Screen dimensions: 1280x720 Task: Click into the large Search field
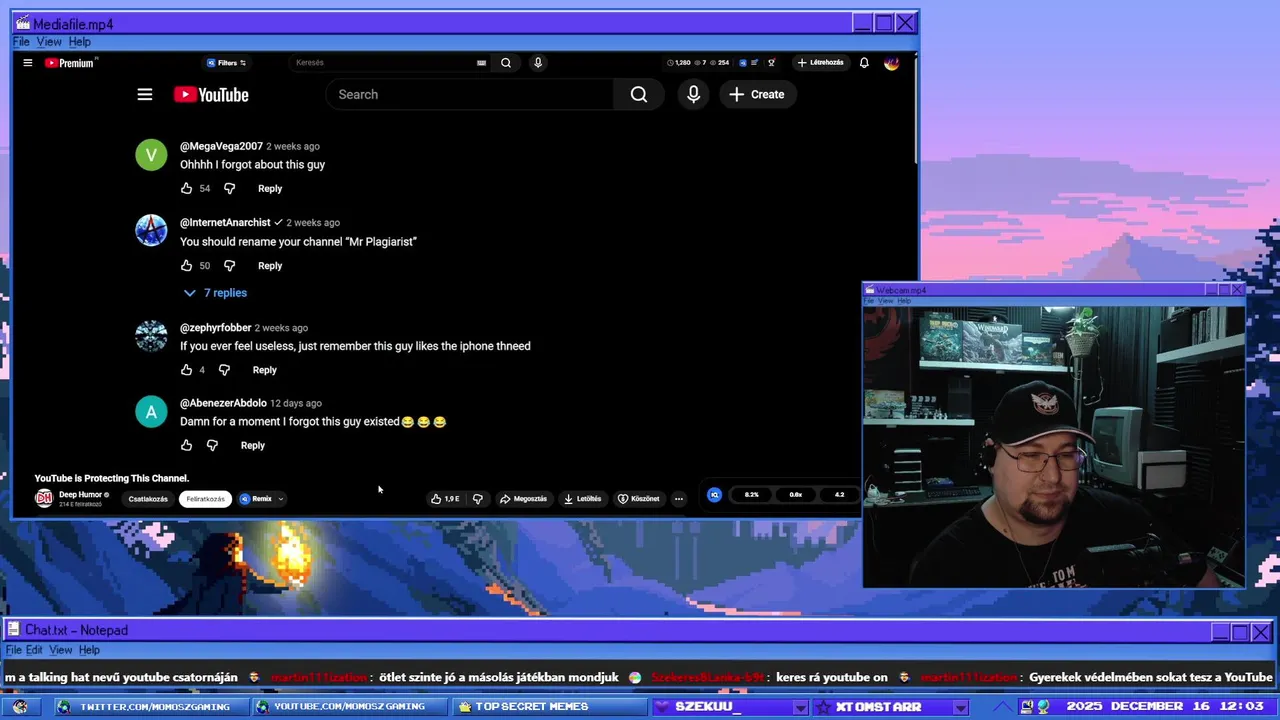coord(470,94)
